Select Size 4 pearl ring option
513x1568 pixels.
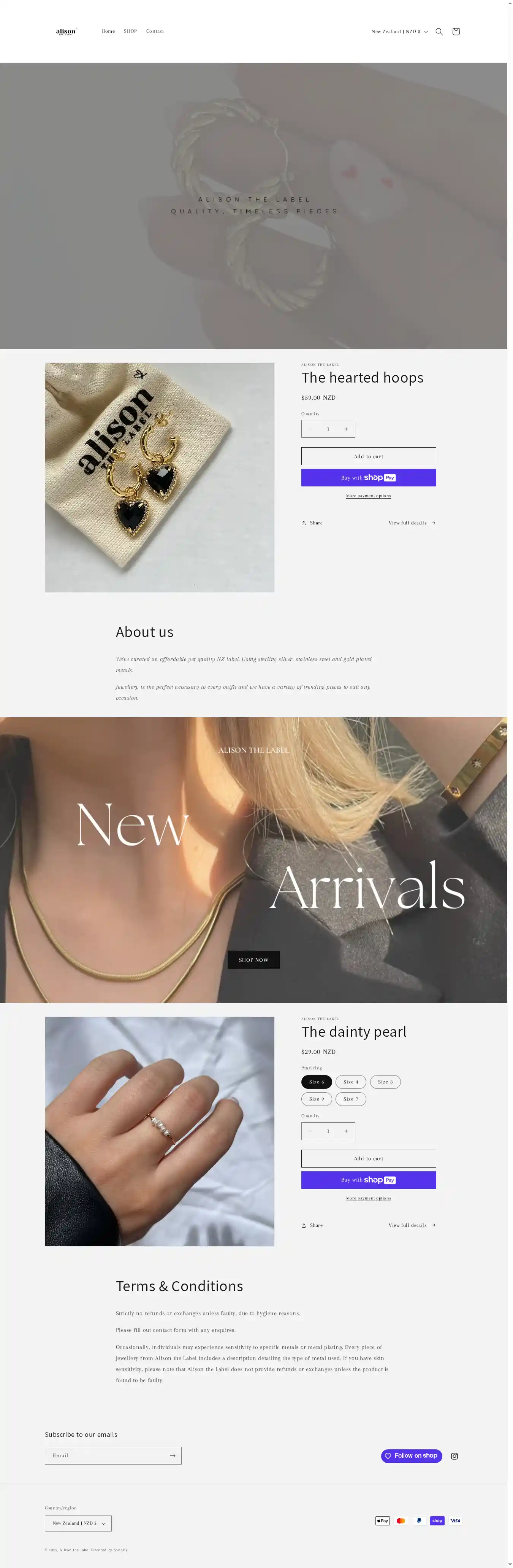[350, 1082]
